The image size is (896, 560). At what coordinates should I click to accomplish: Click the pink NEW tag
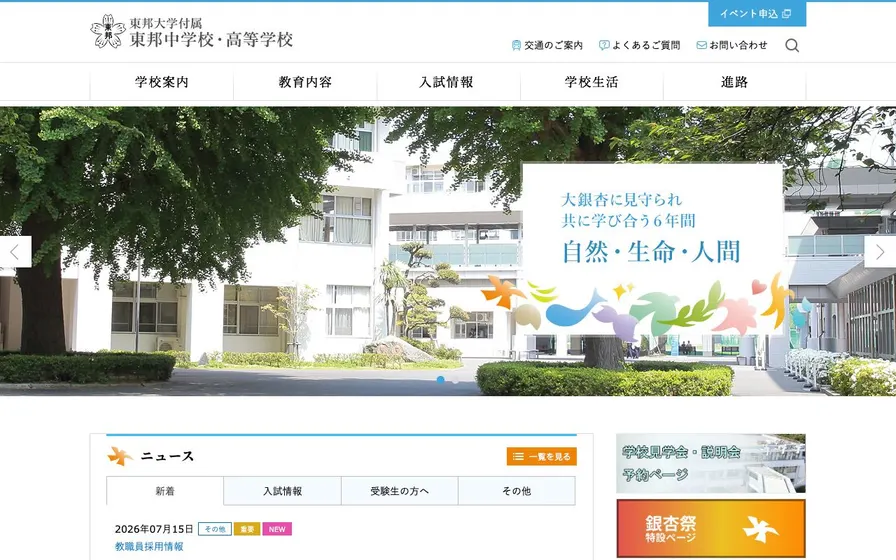pyautogui.click(x=277, y=529)
